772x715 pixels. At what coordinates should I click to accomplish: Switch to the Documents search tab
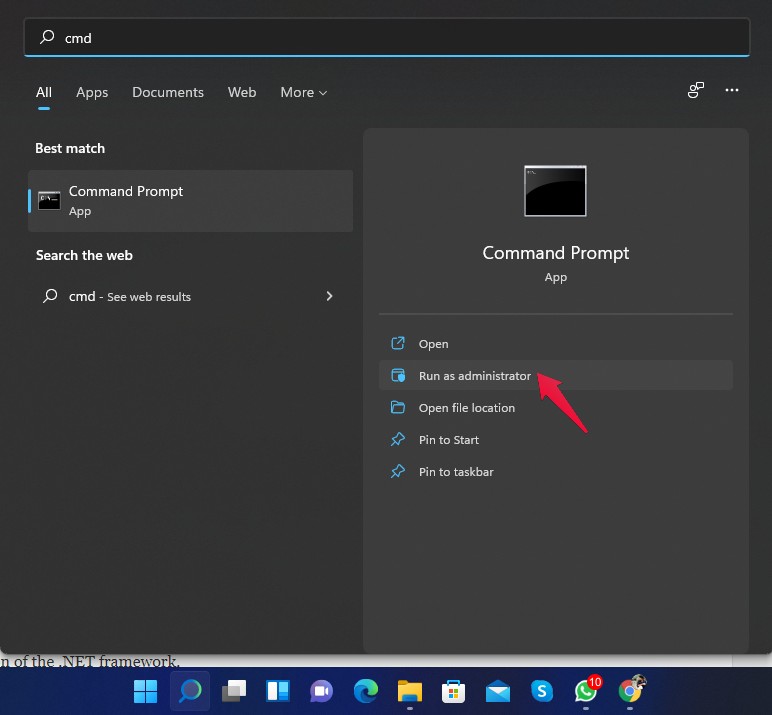point(168,92)
